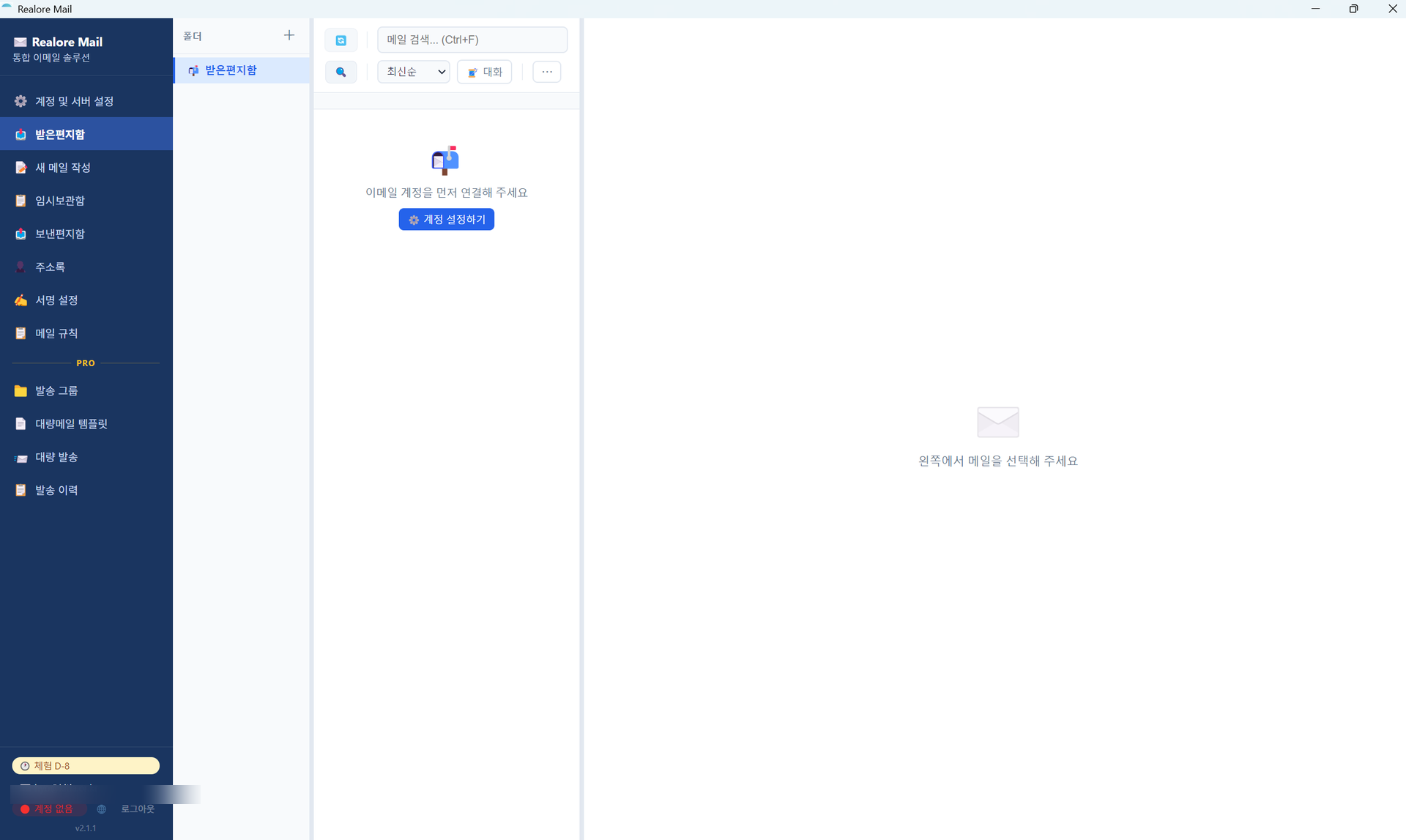Click the 체험 D-8 trial badge
Screen dimensions: 1406x840
86,766
